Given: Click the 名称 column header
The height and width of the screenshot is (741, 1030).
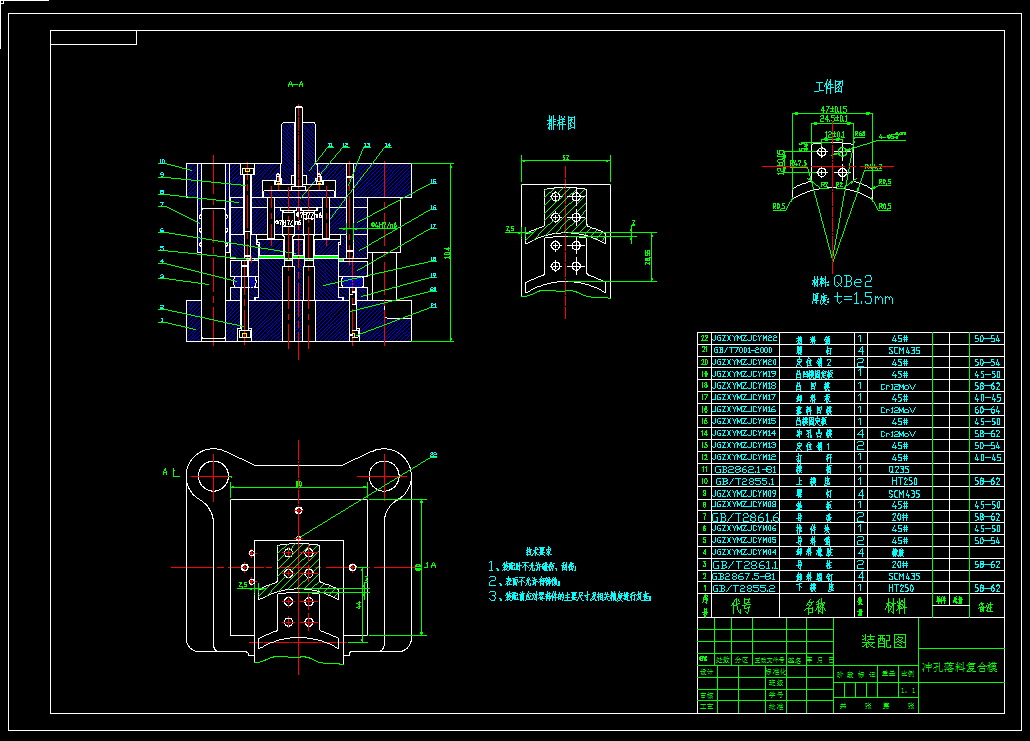Looking at the screenshot, I should click(x=815, y=606).
